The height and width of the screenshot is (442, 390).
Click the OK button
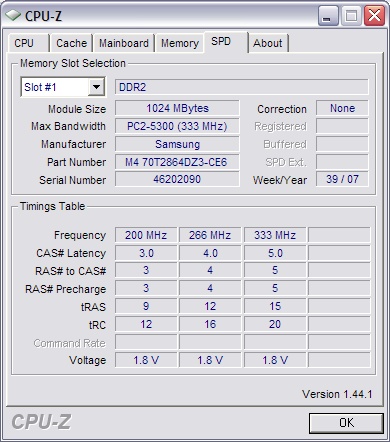click(x=346, y=423)
